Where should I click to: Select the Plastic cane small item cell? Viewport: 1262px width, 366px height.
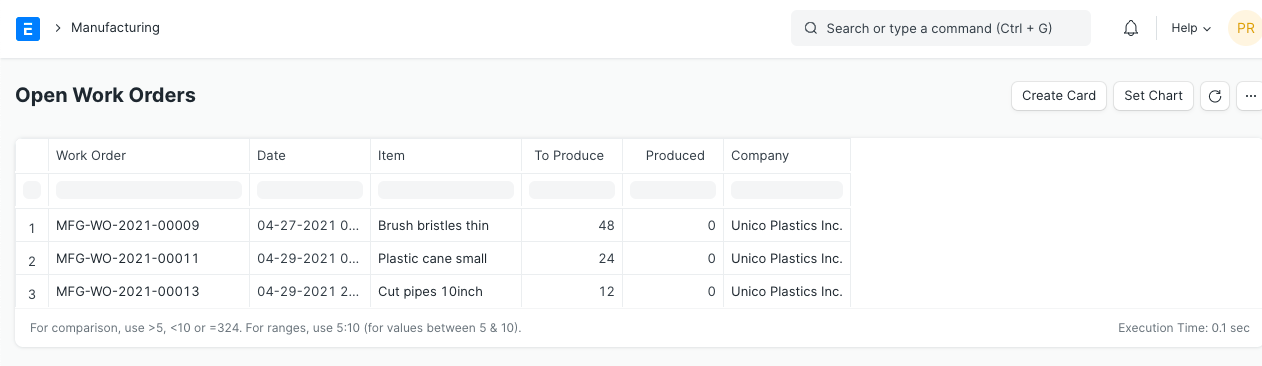tap(446, 258)
